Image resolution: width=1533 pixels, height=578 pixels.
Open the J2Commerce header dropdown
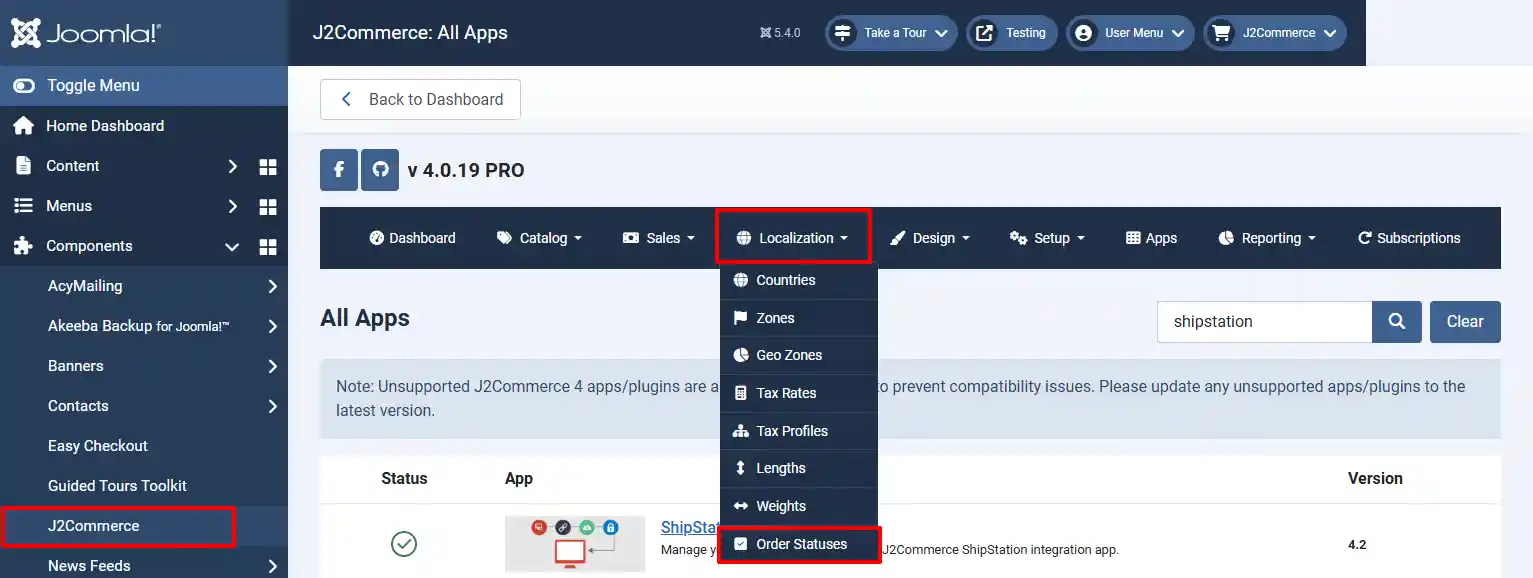(x=1275, y=33)
